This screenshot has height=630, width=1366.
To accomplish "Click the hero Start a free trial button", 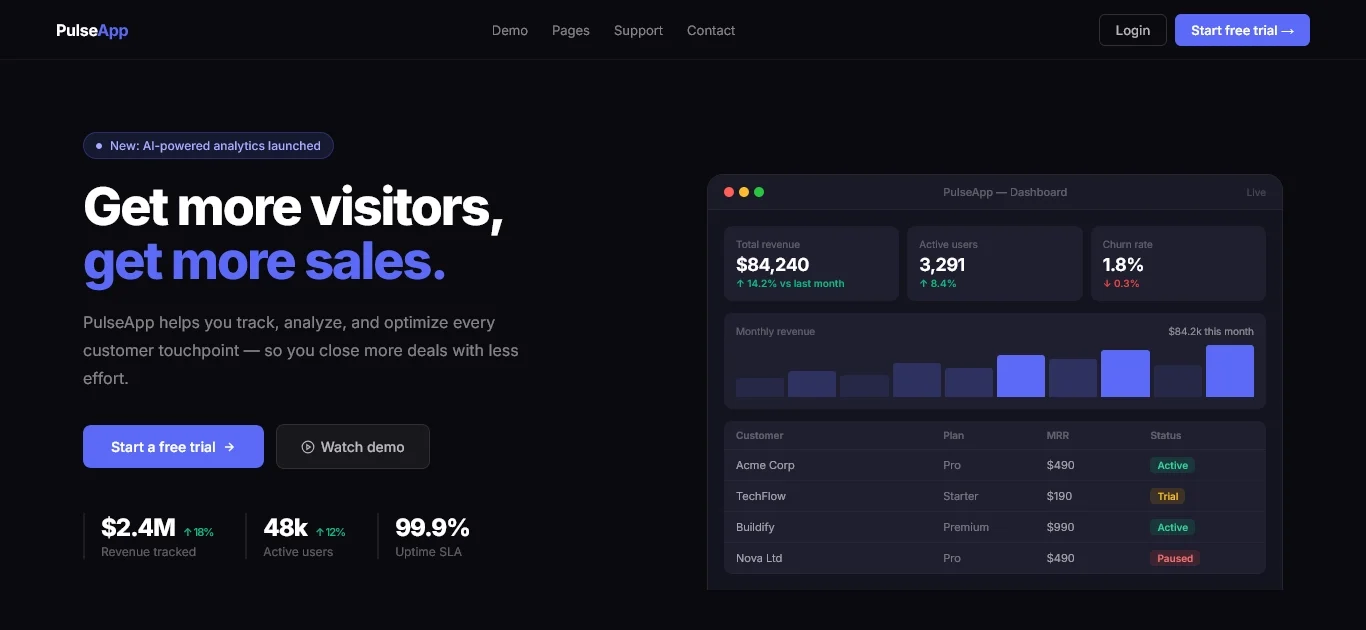I will point(173,447).
